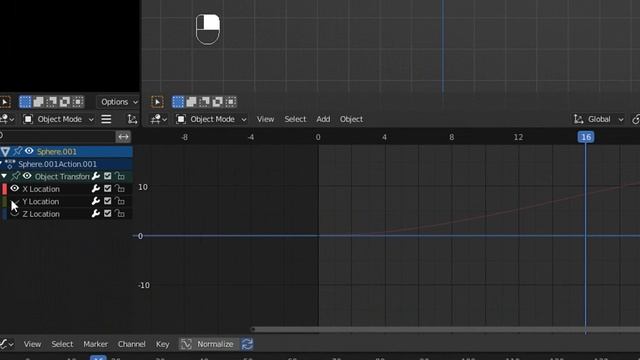Lock the Y Location channel
Viewport: 640px width, 360px height.
[x=120, y=201]
